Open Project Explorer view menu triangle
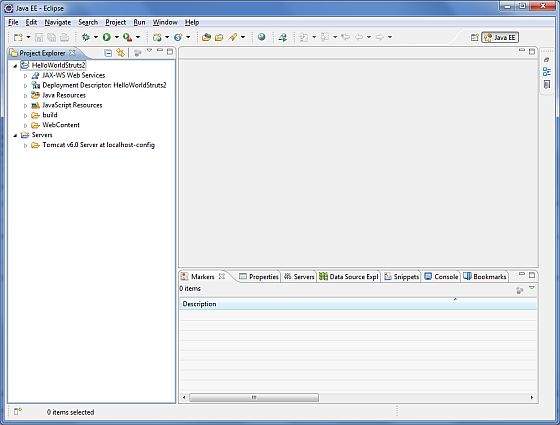 [x=149, y=51]
